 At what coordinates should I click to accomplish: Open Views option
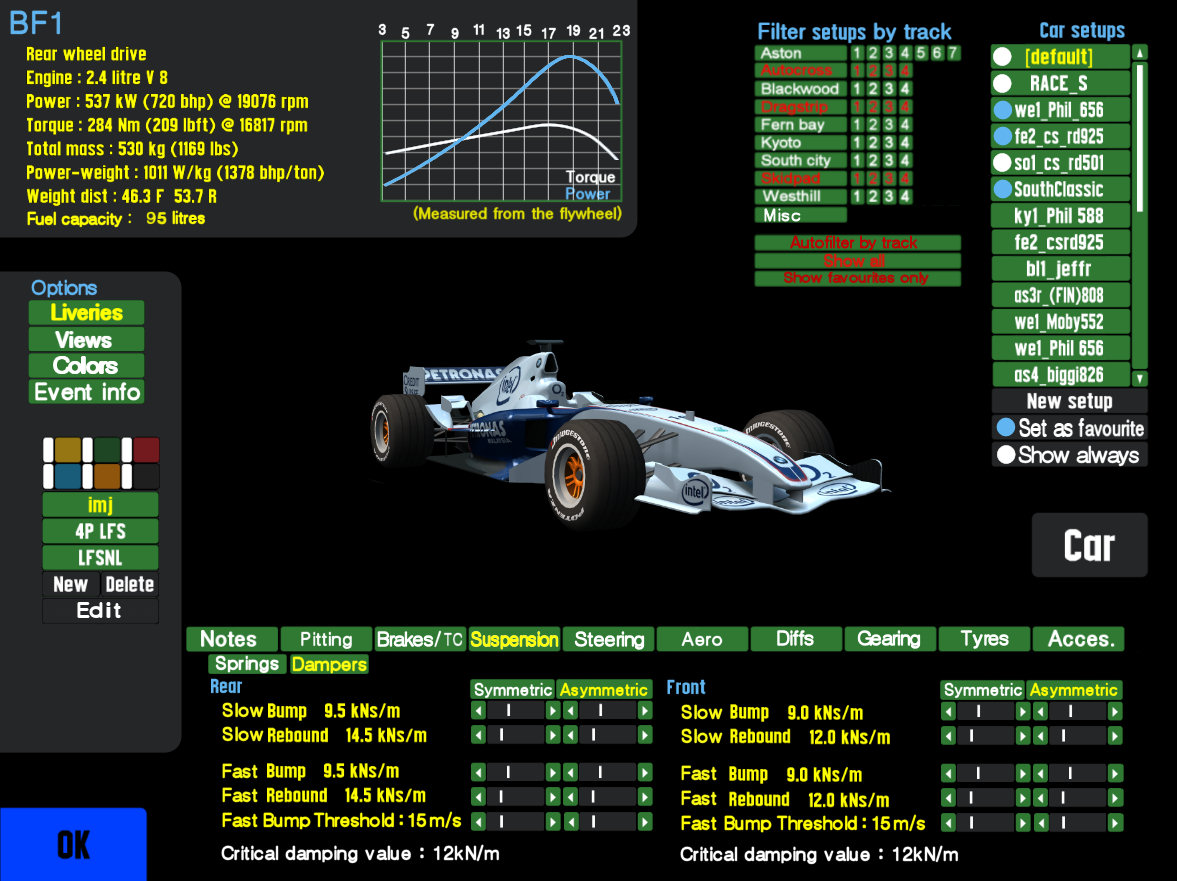(x=86, y=339)
